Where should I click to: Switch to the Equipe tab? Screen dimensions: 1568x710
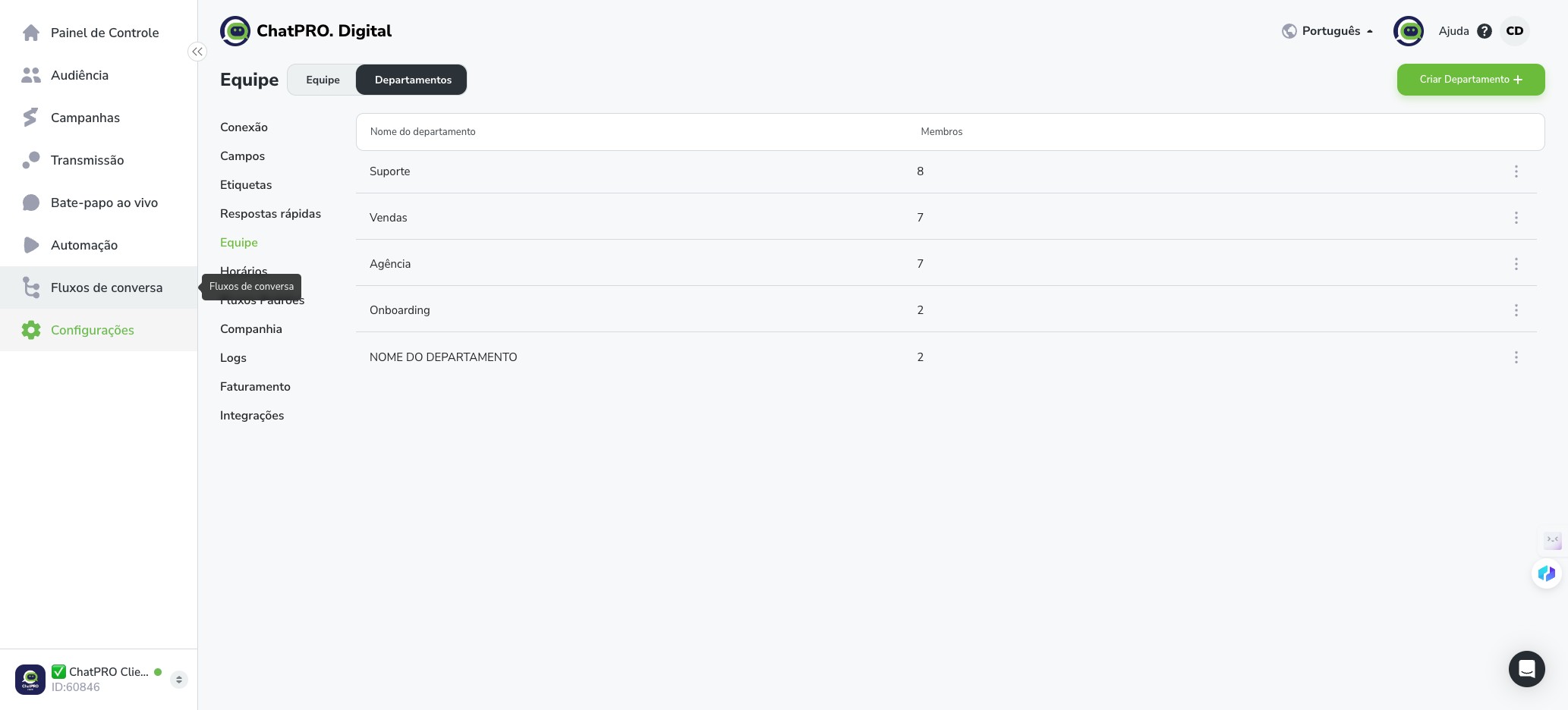point(323,80)
